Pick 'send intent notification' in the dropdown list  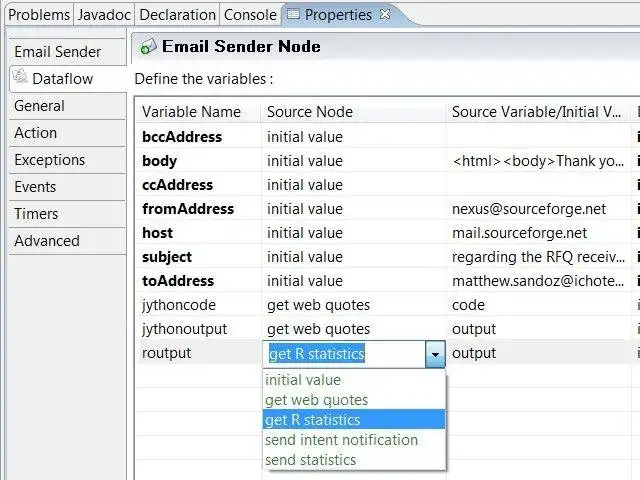tap(341, 440)
